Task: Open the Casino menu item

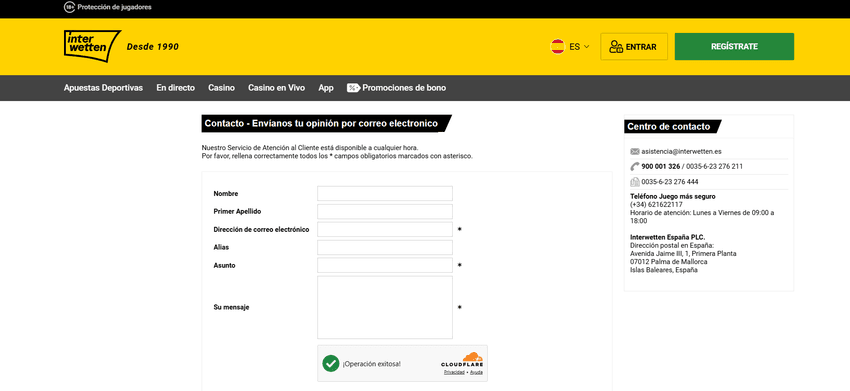Action: pyautogui.click(x=221, y=88)
